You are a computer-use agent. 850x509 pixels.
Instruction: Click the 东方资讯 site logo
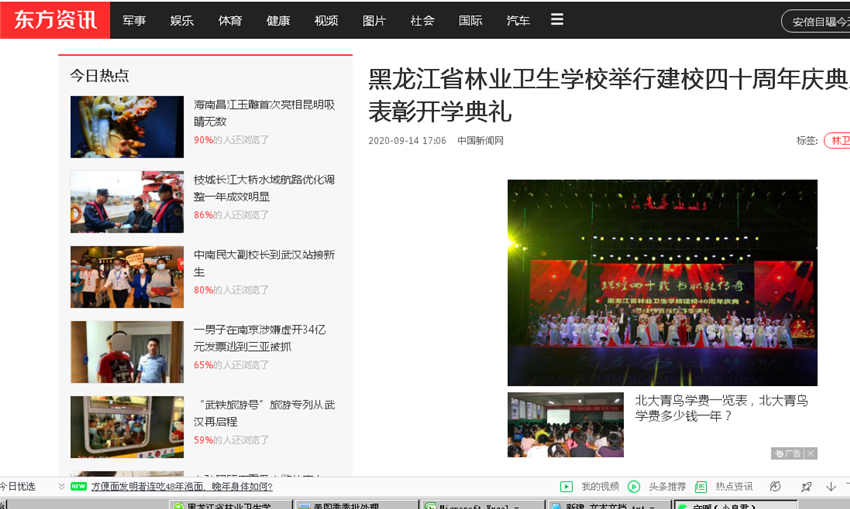(54, 19)
